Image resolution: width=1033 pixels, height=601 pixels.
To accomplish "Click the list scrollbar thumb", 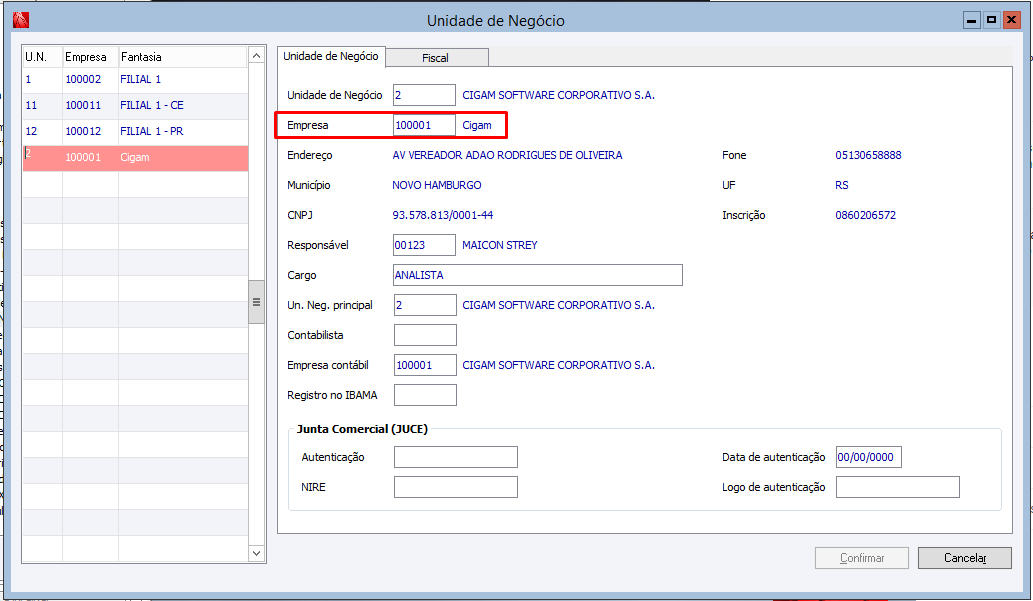I will point(256,302).
